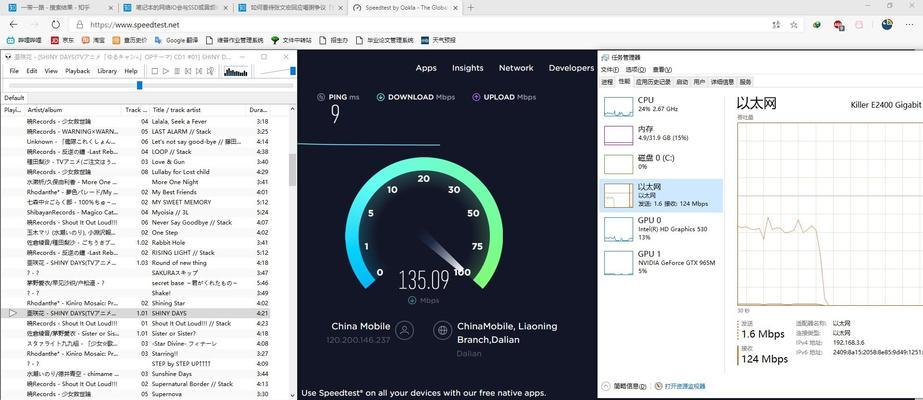Open the foobar2000 Library menu
923x400 pixels.
coord(107,71)
